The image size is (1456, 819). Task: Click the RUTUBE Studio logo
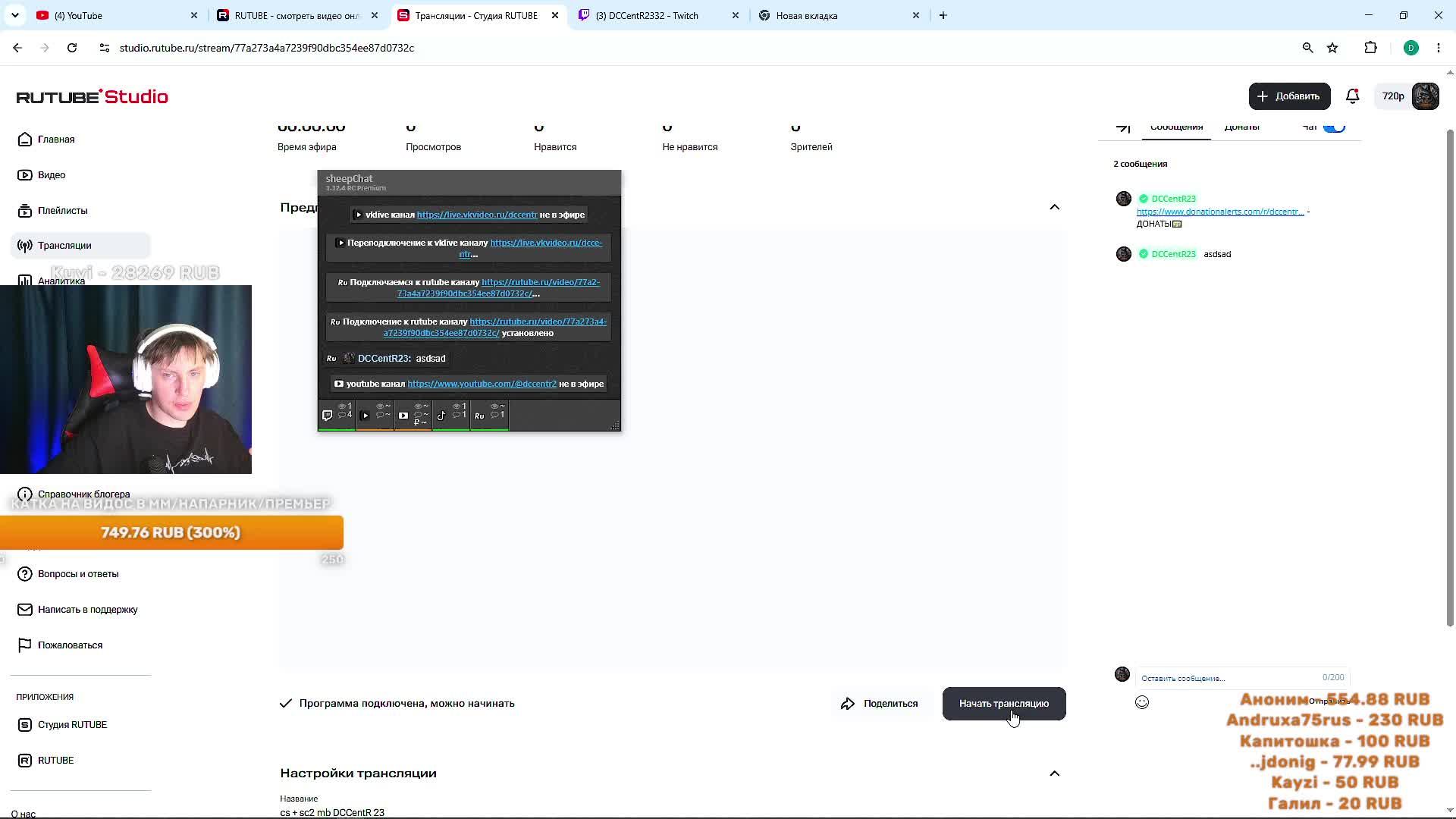pyautogui.click(x=93, y=97)
